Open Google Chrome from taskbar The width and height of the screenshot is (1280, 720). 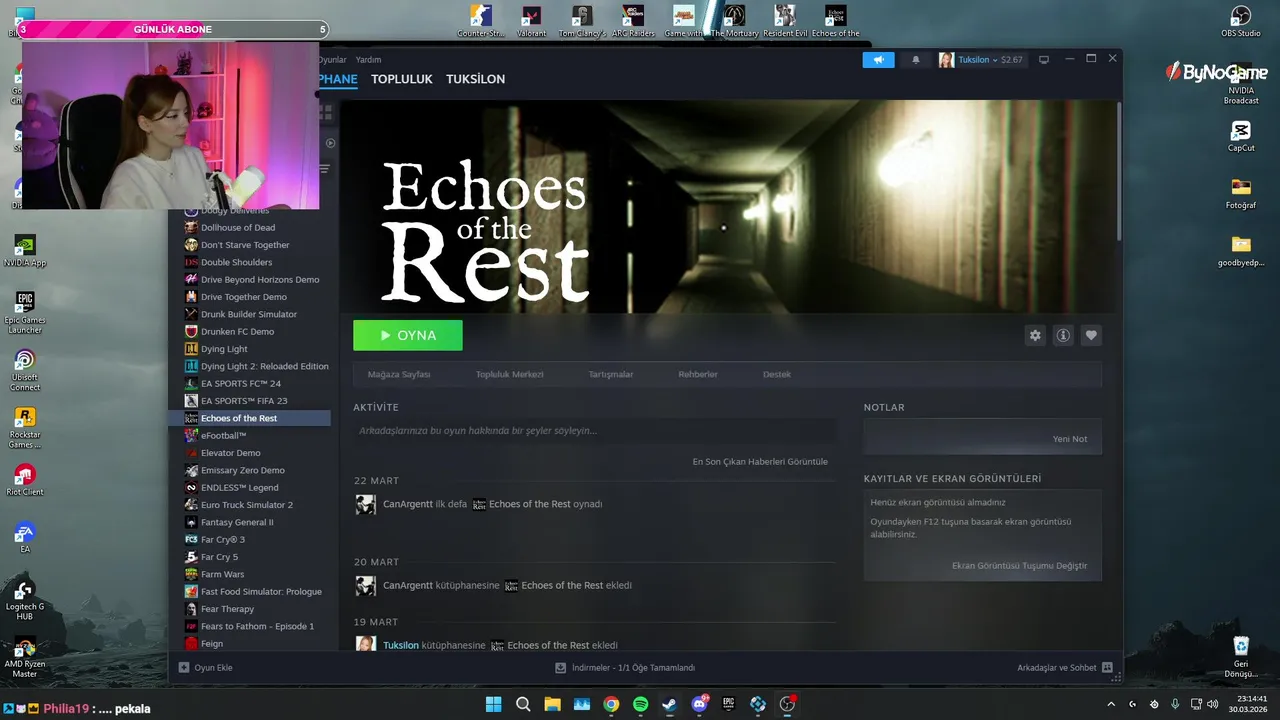pyautogui.click(x=611, y=704)
